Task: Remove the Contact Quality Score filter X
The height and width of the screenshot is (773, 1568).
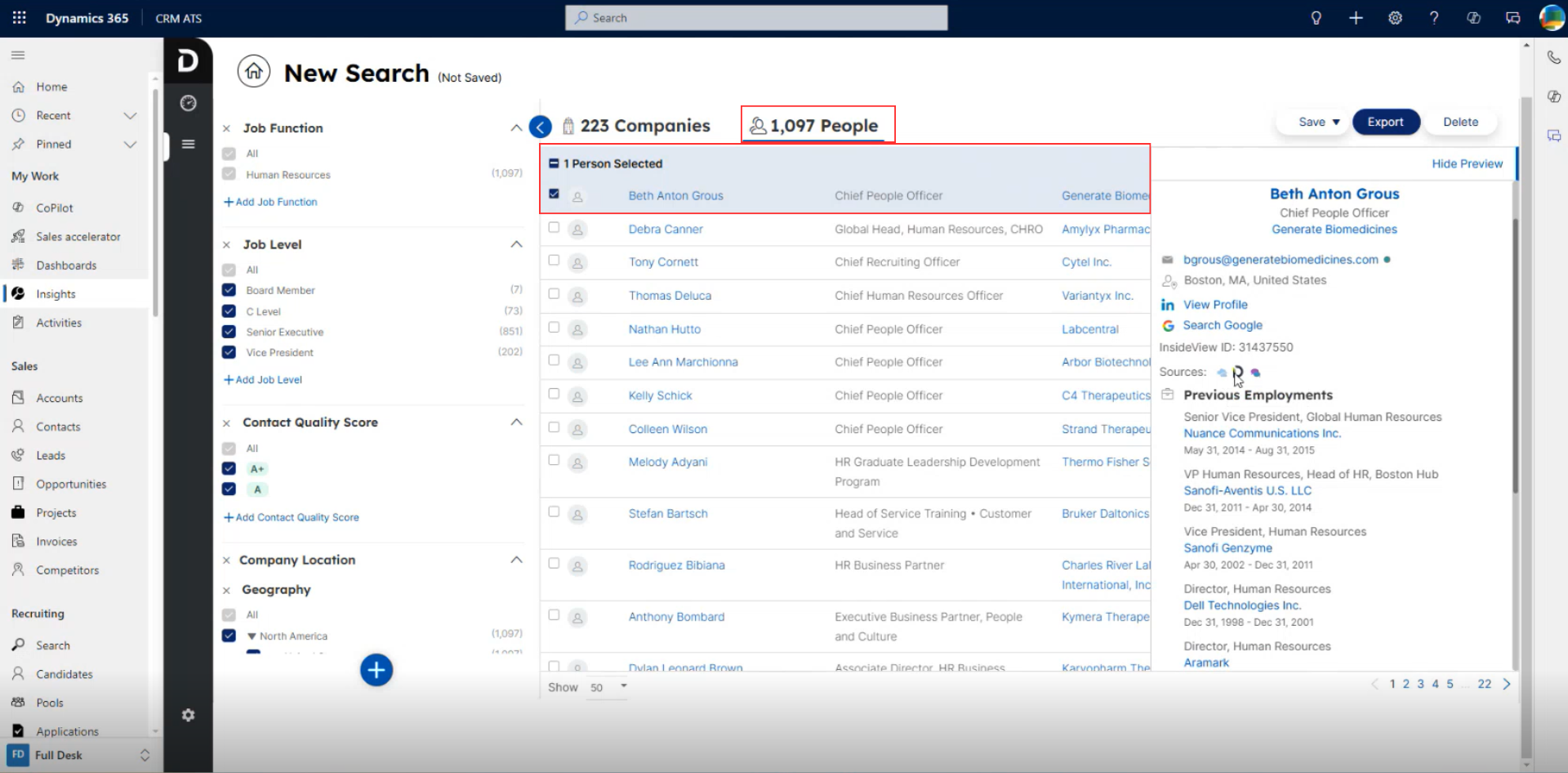Action: click(x=226, y=423)
